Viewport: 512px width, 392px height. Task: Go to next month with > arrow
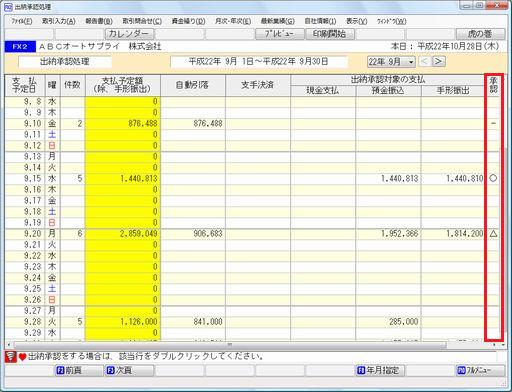click(439, 62)
